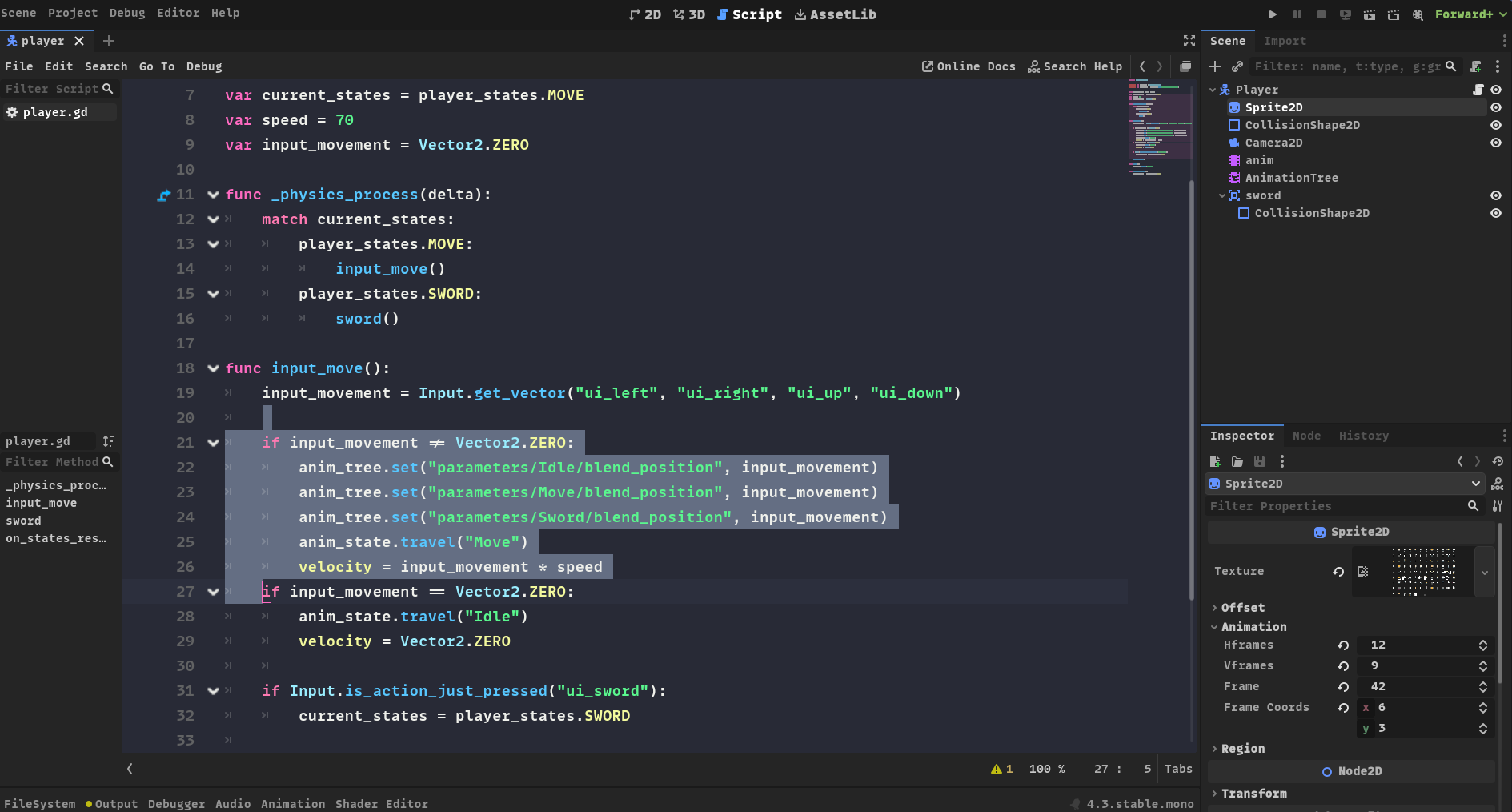Click the Play project button
1512x812 pixels.
[1273, 14]
